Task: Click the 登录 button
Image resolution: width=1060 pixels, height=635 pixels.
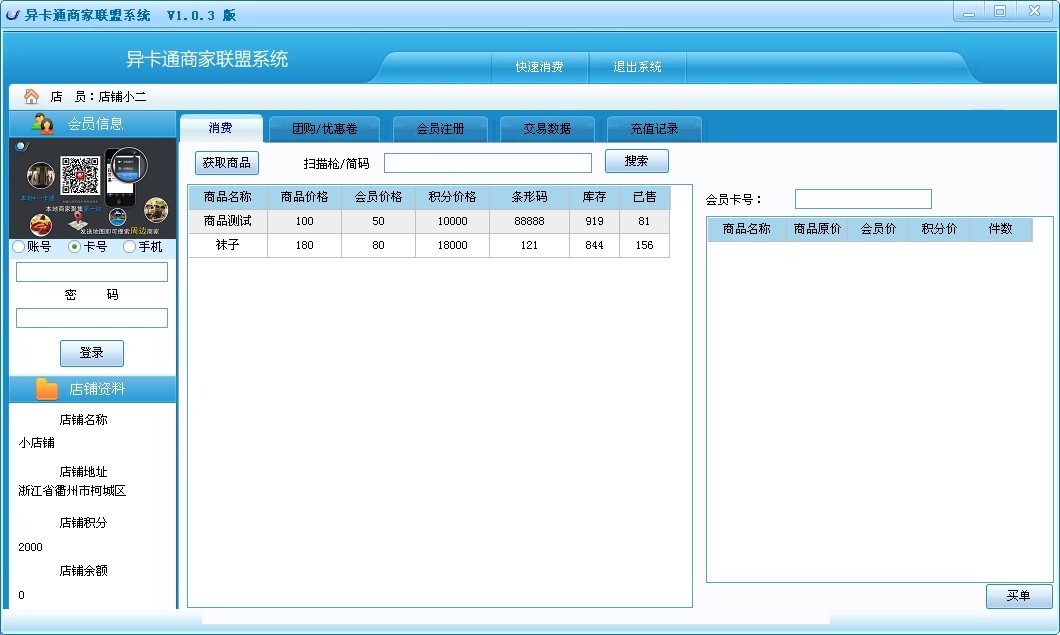Action: [91, 353]
